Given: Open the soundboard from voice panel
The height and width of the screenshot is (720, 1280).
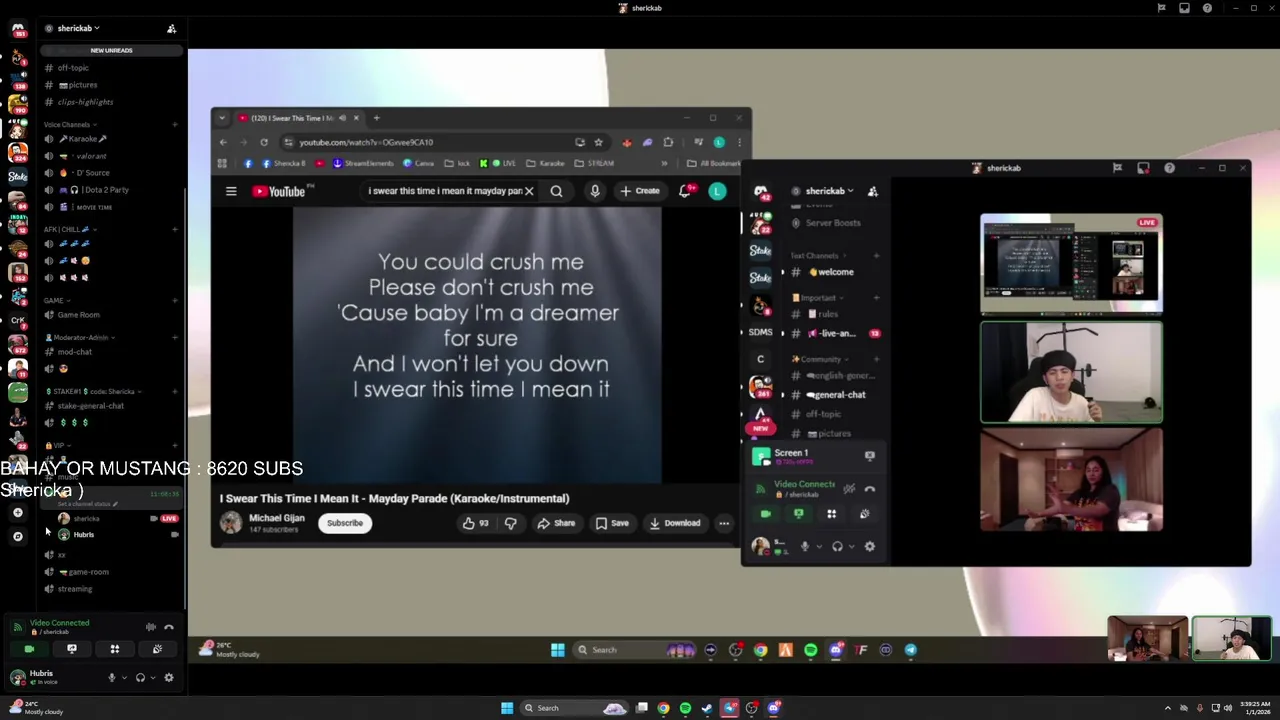Looking at the screenshot, I should point(157,649).
